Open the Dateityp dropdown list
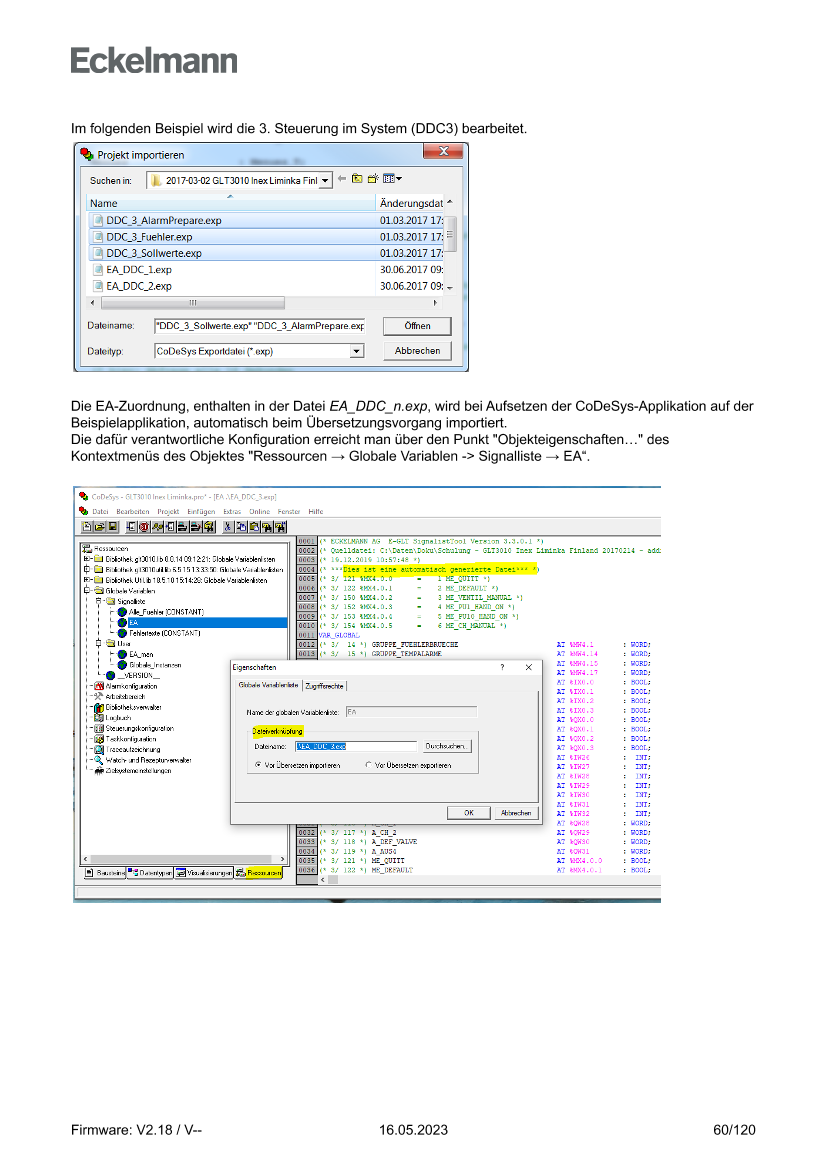 coord(356,351)
